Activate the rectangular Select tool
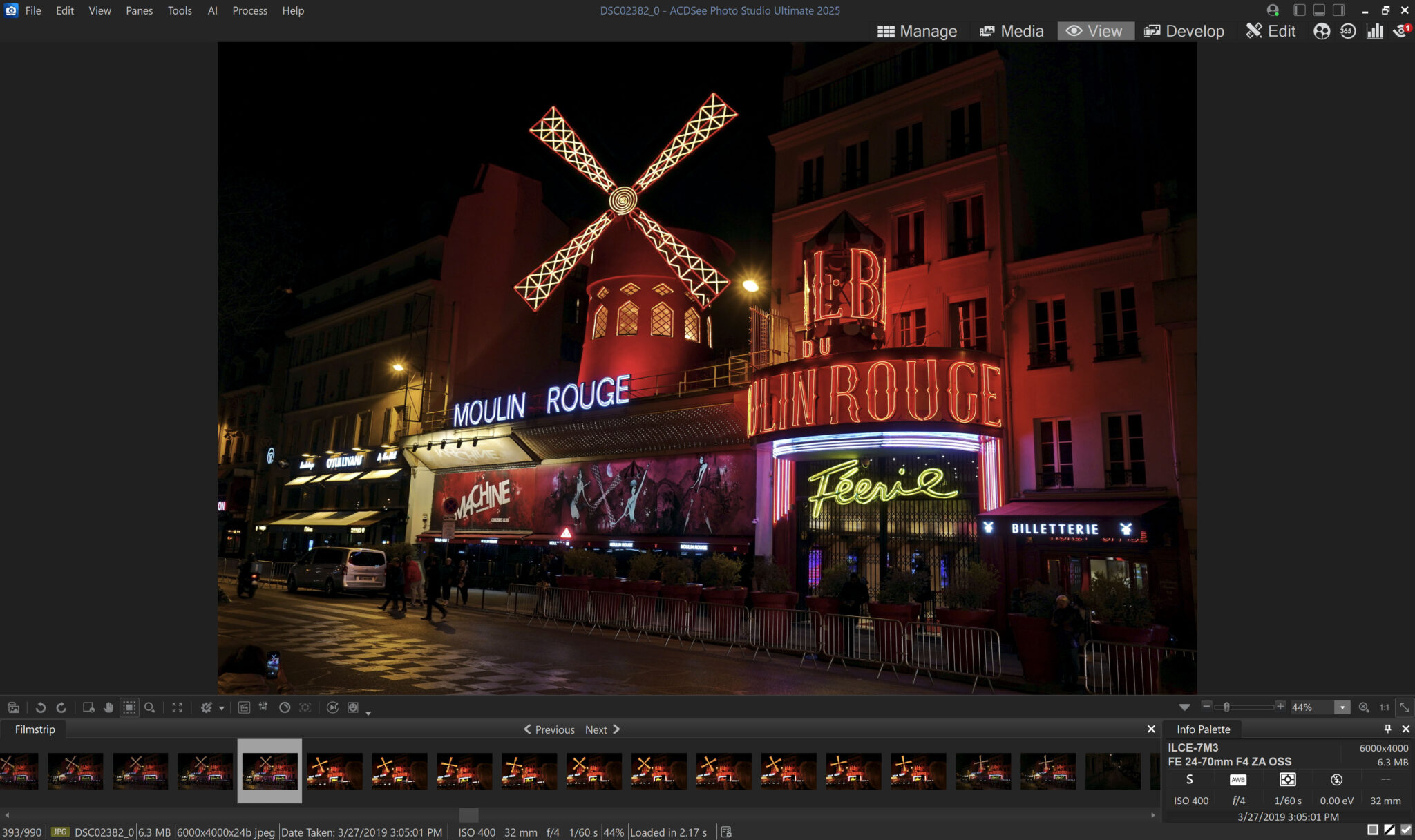Viewport: 1415px width, 840px height. (129, 707)
